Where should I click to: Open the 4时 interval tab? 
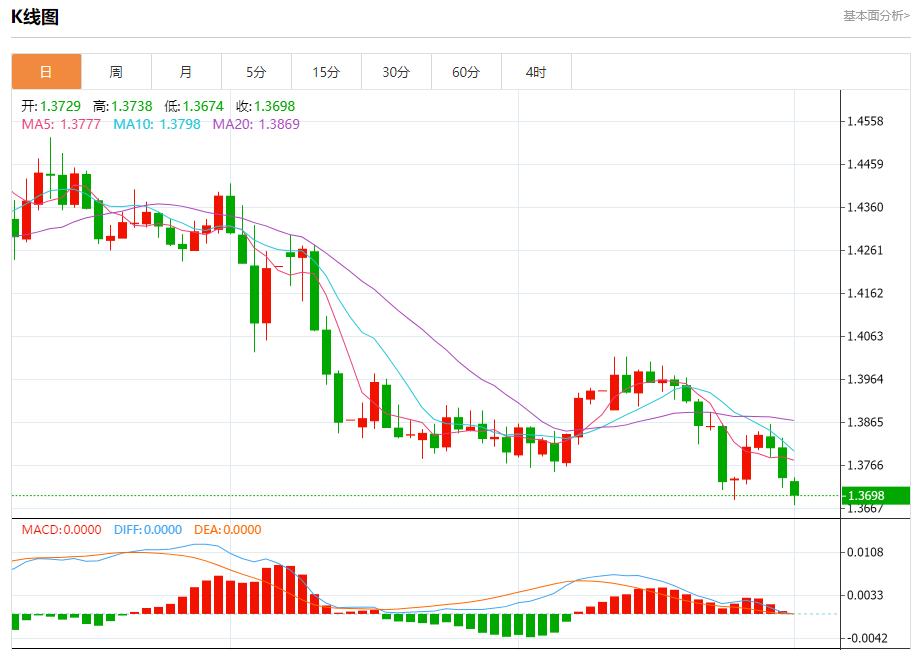[536, 72]
